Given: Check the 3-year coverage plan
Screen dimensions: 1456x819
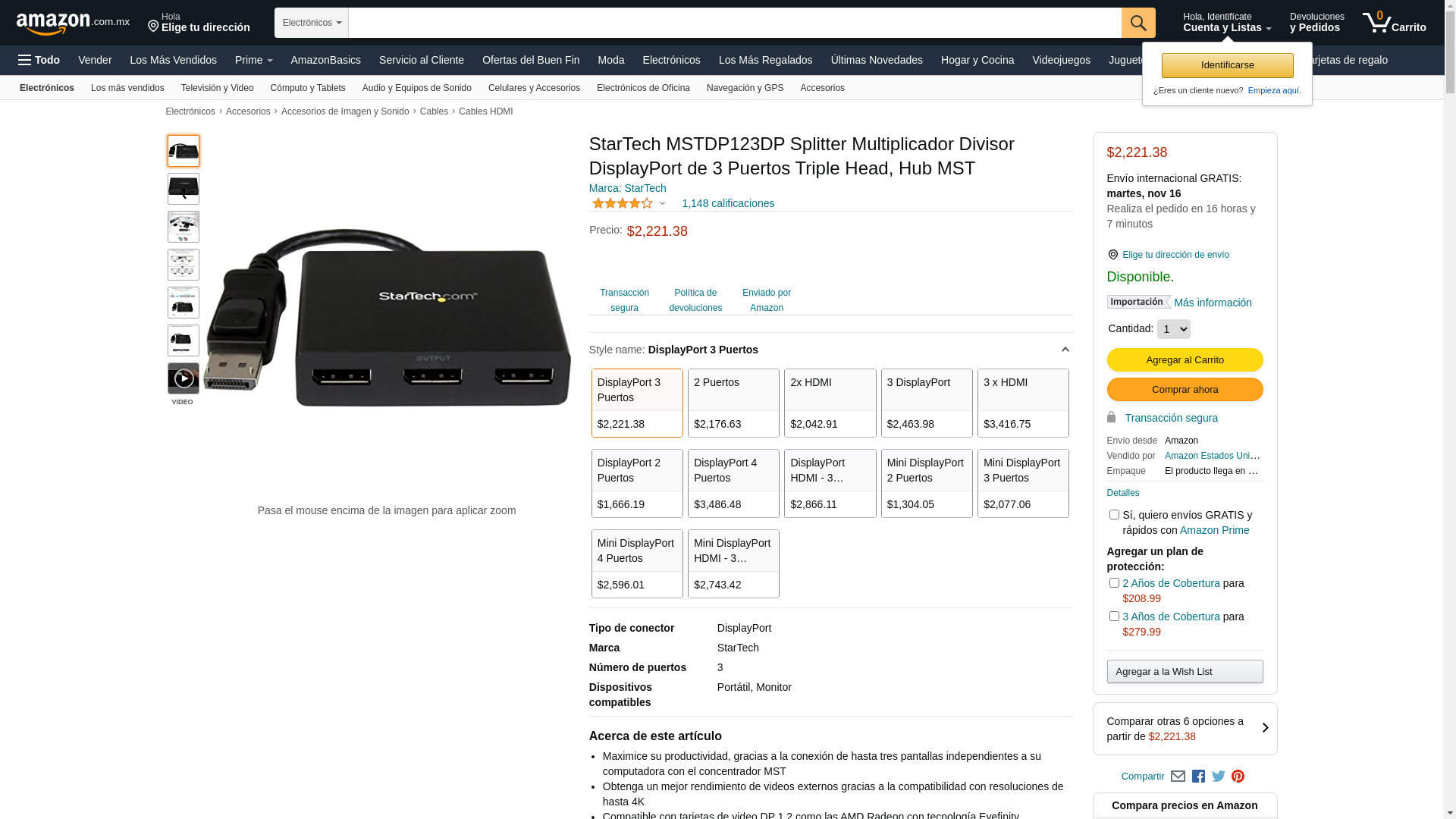Looking at the screenshot, I should click(1113, 617).
